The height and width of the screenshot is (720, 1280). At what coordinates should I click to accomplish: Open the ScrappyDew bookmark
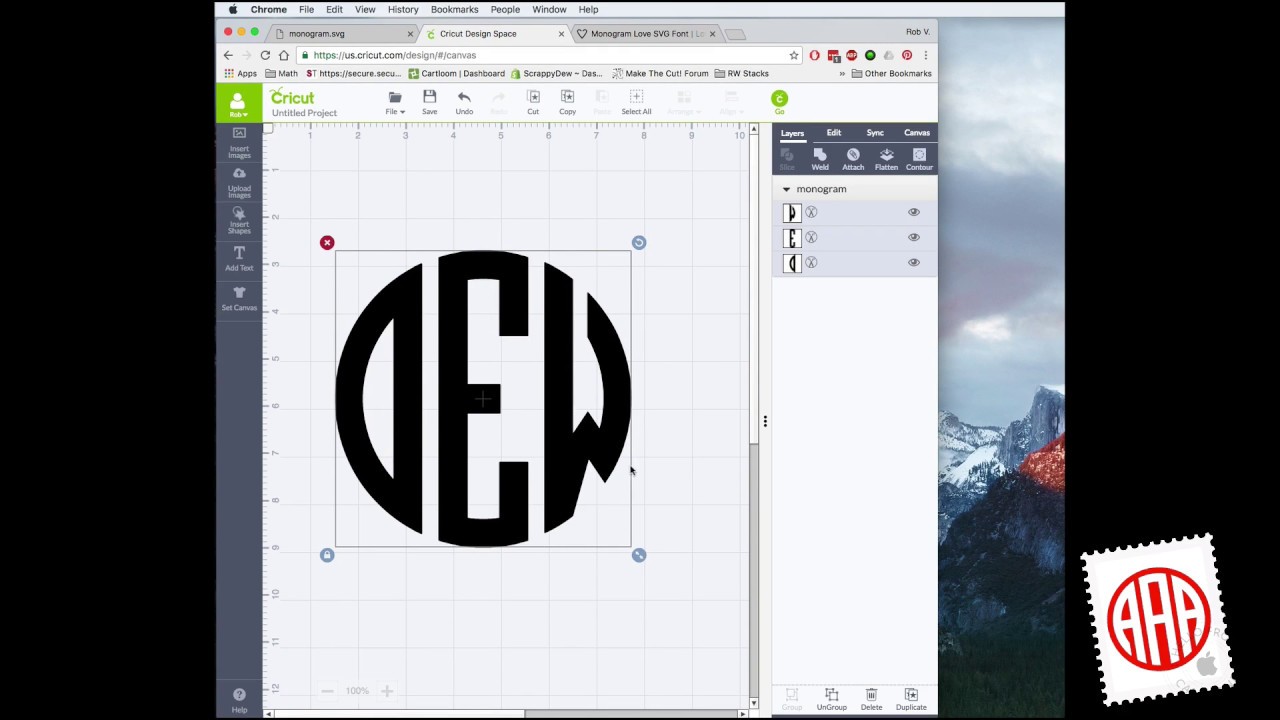coord(557,74)
